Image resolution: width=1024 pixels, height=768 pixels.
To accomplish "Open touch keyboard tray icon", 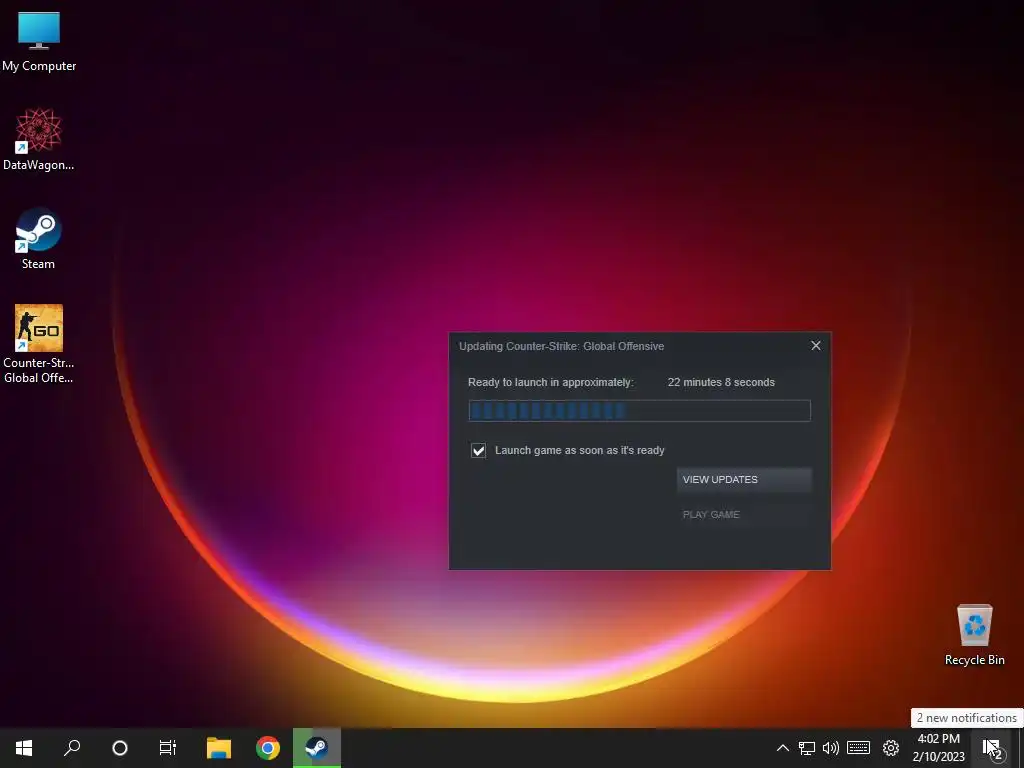I will [858, 748].
